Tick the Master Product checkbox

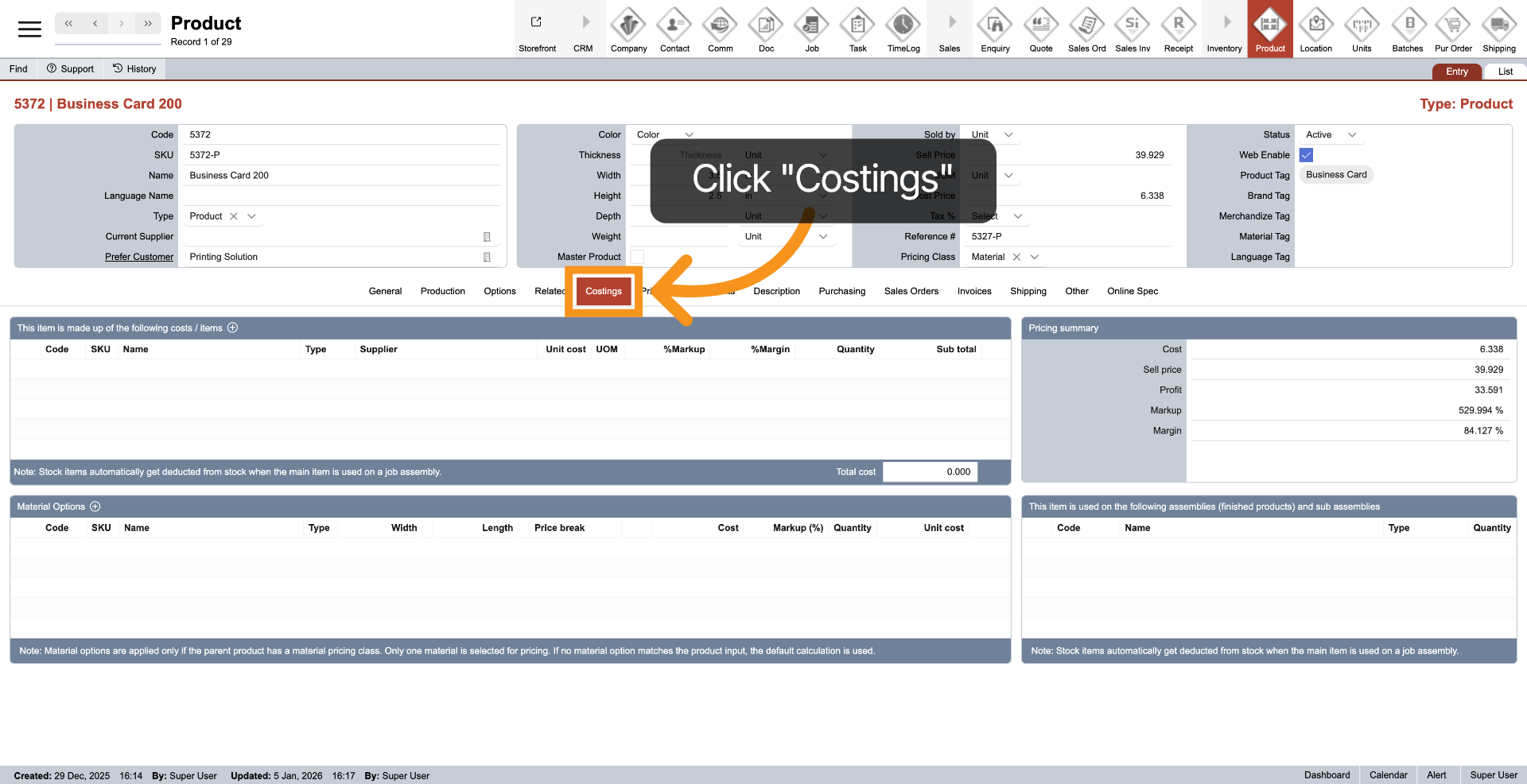point(637,257)
